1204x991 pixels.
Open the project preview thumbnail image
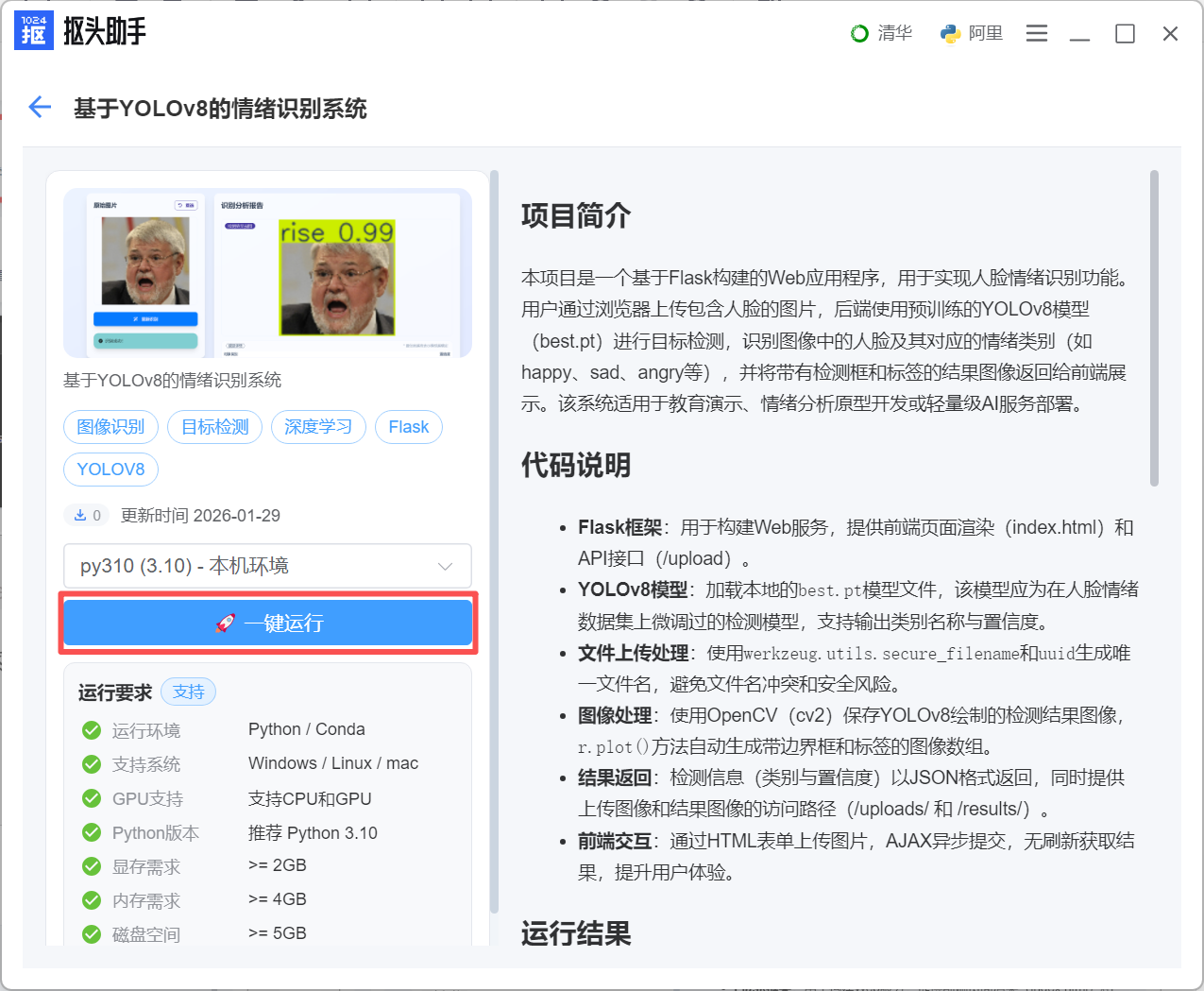click(267, 273)
